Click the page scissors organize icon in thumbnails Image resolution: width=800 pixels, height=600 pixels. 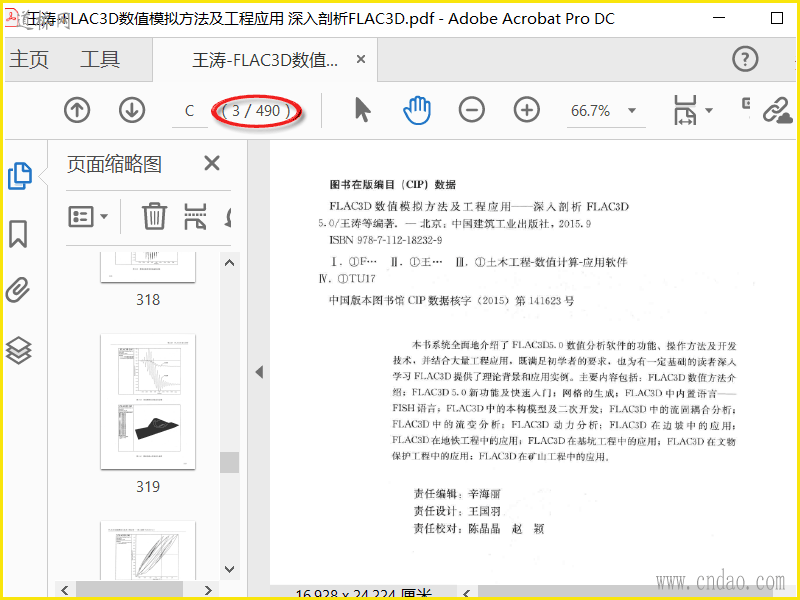(x=195, y=216)
